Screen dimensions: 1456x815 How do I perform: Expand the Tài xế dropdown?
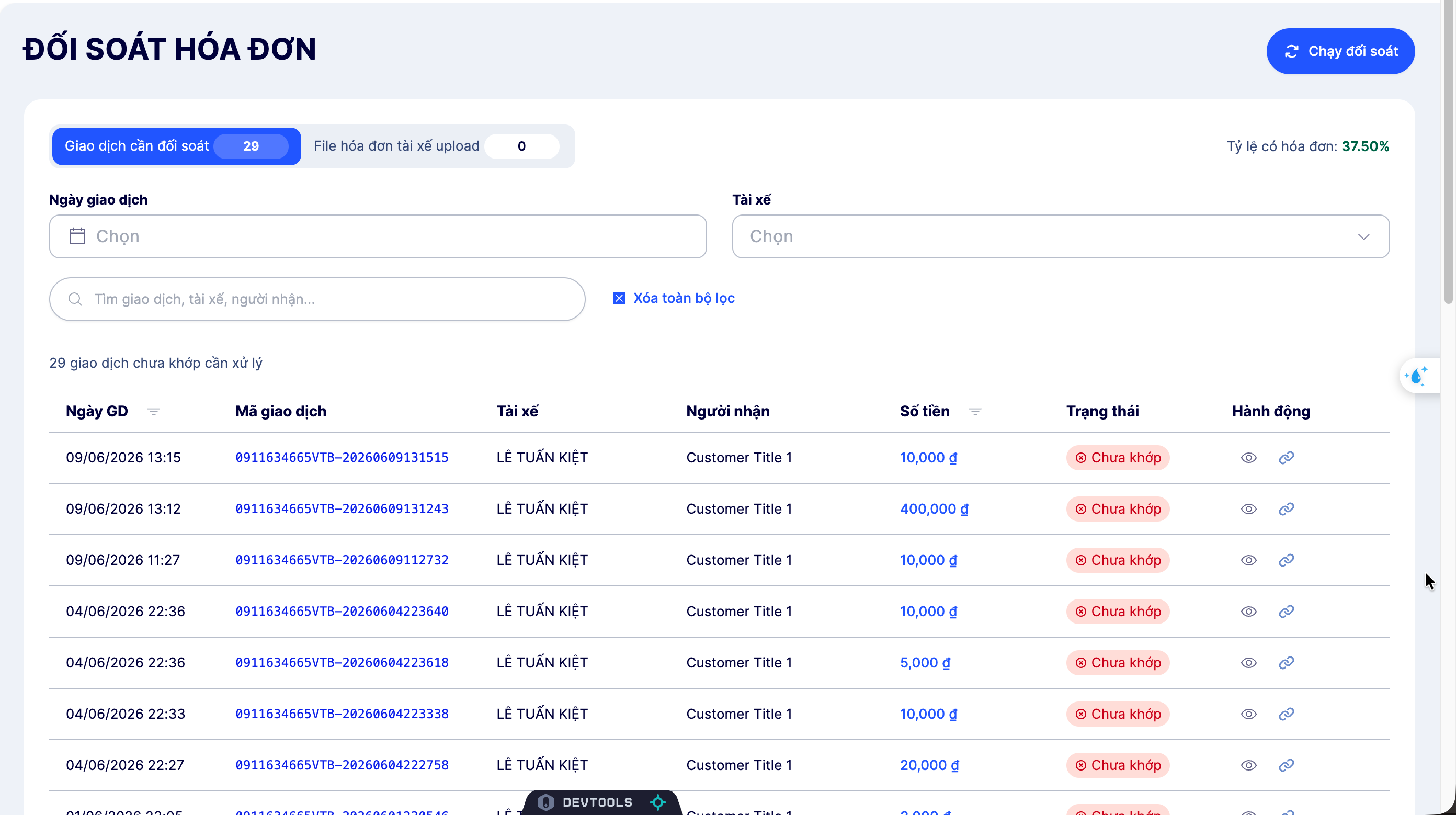(1060, 236)
